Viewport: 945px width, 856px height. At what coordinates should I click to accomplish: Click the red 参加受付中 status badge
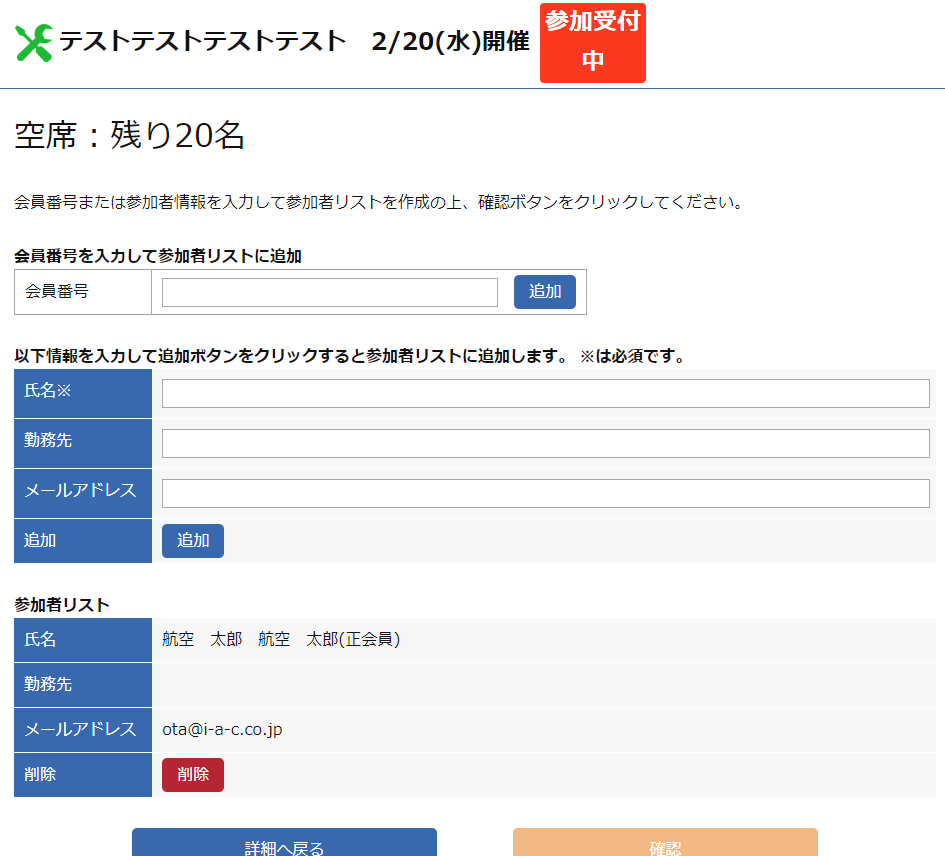point(592,42)
